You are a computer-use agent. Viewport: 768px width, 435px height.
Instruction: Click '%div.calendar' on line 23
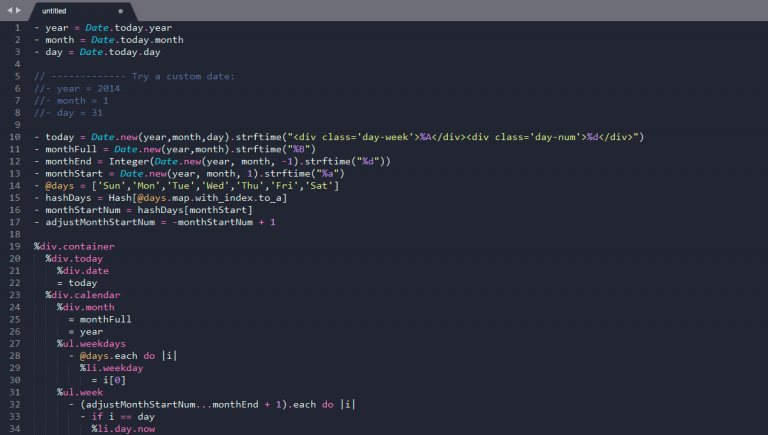83,295
